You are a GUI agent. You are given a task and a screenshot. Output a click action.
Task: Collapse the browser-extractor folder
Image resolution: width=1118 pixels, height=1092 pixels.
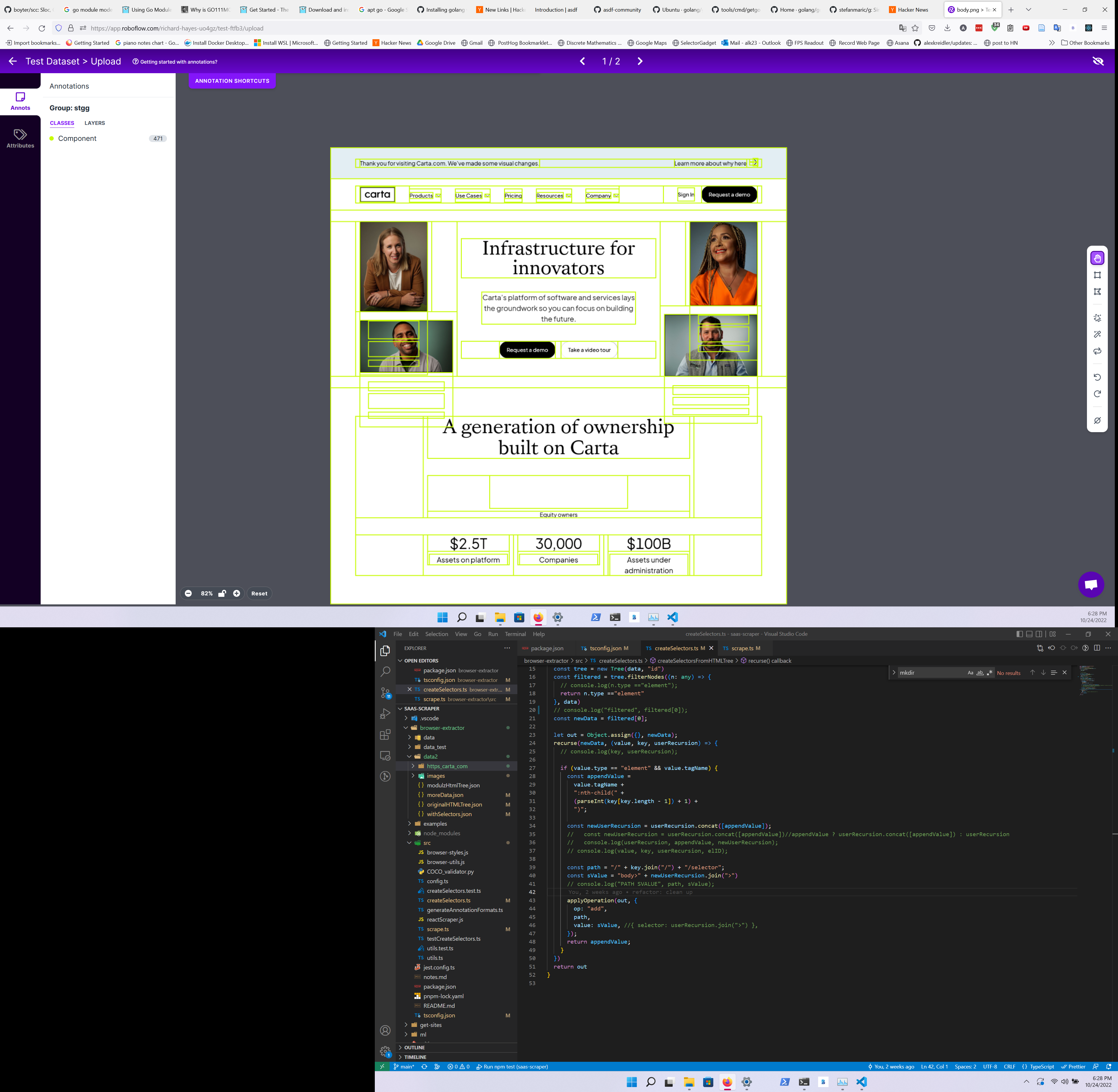click(406, 728)
